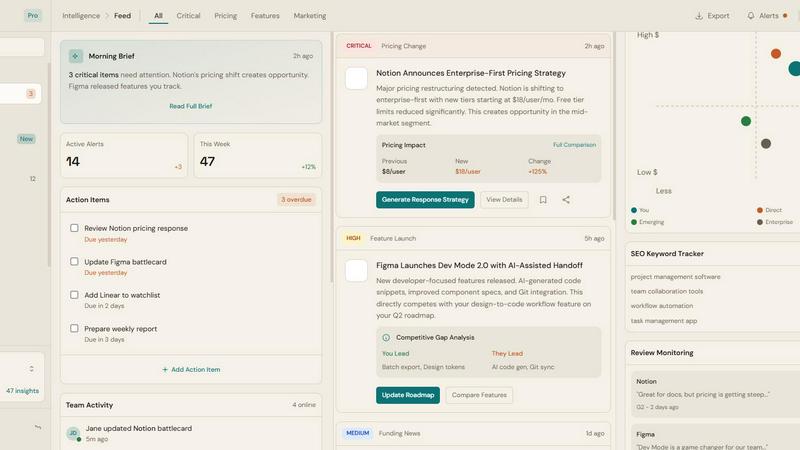Image resolution: width=800 pixels, height=450 pixels.
Task: Click the Competitive Gap Analysis info icon
Action: tap(387, 338)
